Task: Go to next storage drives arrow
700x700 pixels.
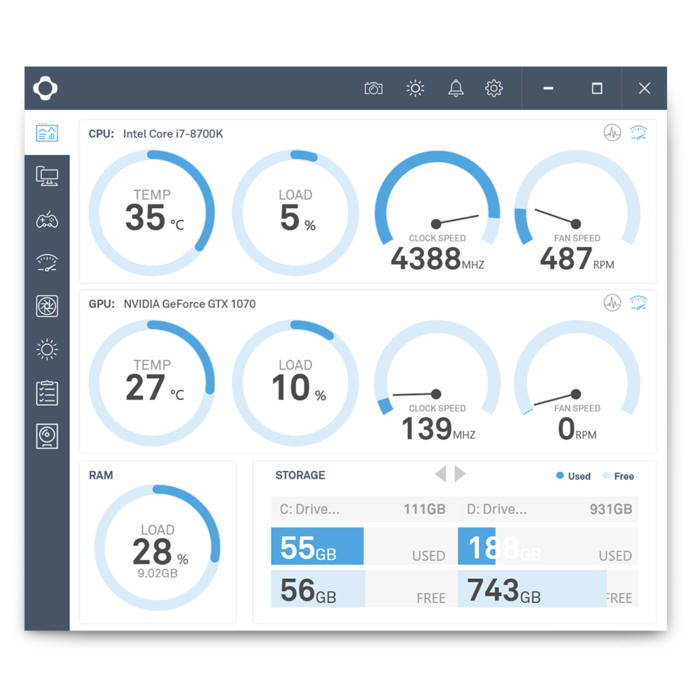Action: coord(460,474)
